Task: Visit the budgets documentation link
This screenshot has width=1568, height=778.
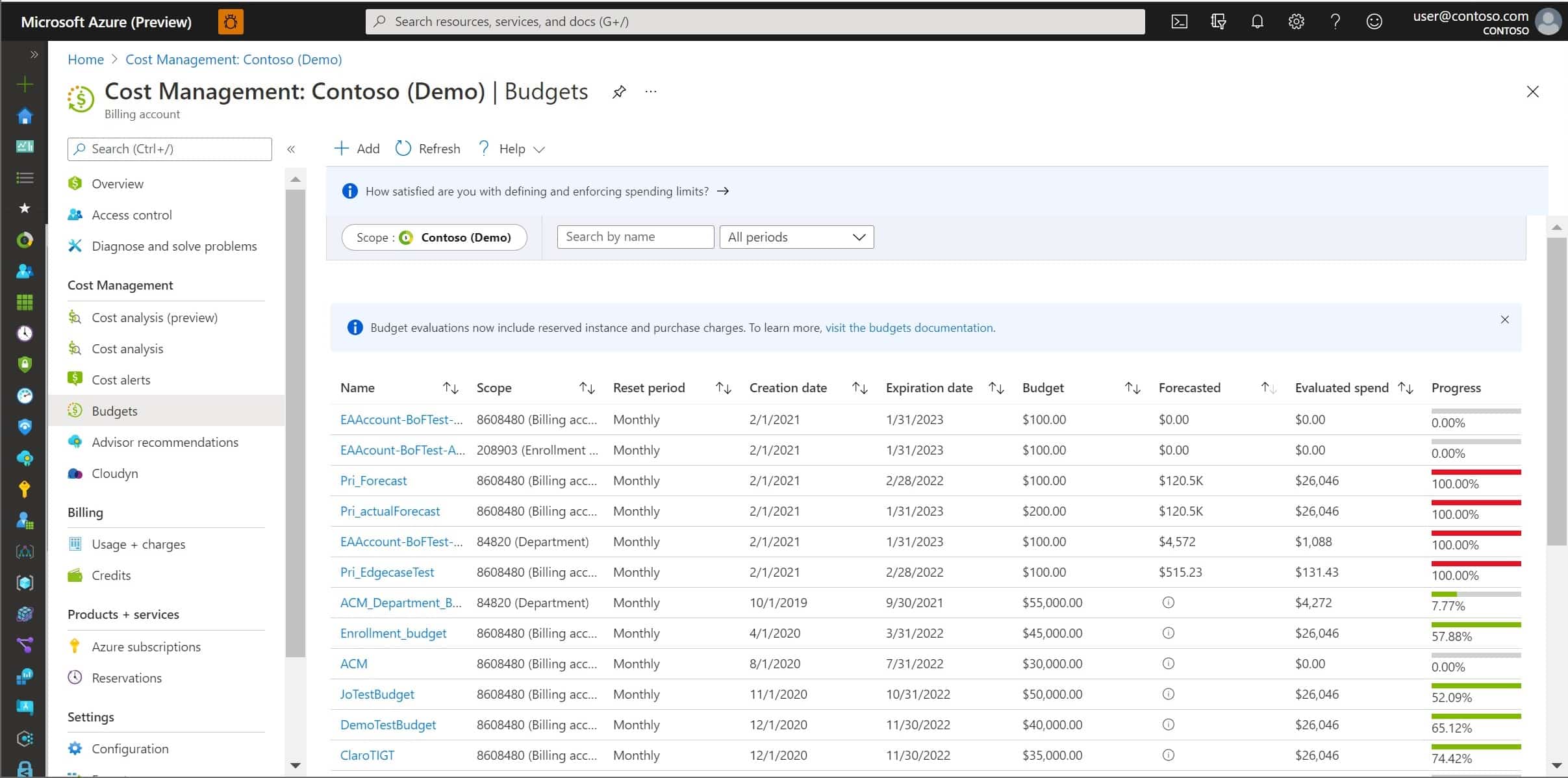Action: tap(909, 328)
